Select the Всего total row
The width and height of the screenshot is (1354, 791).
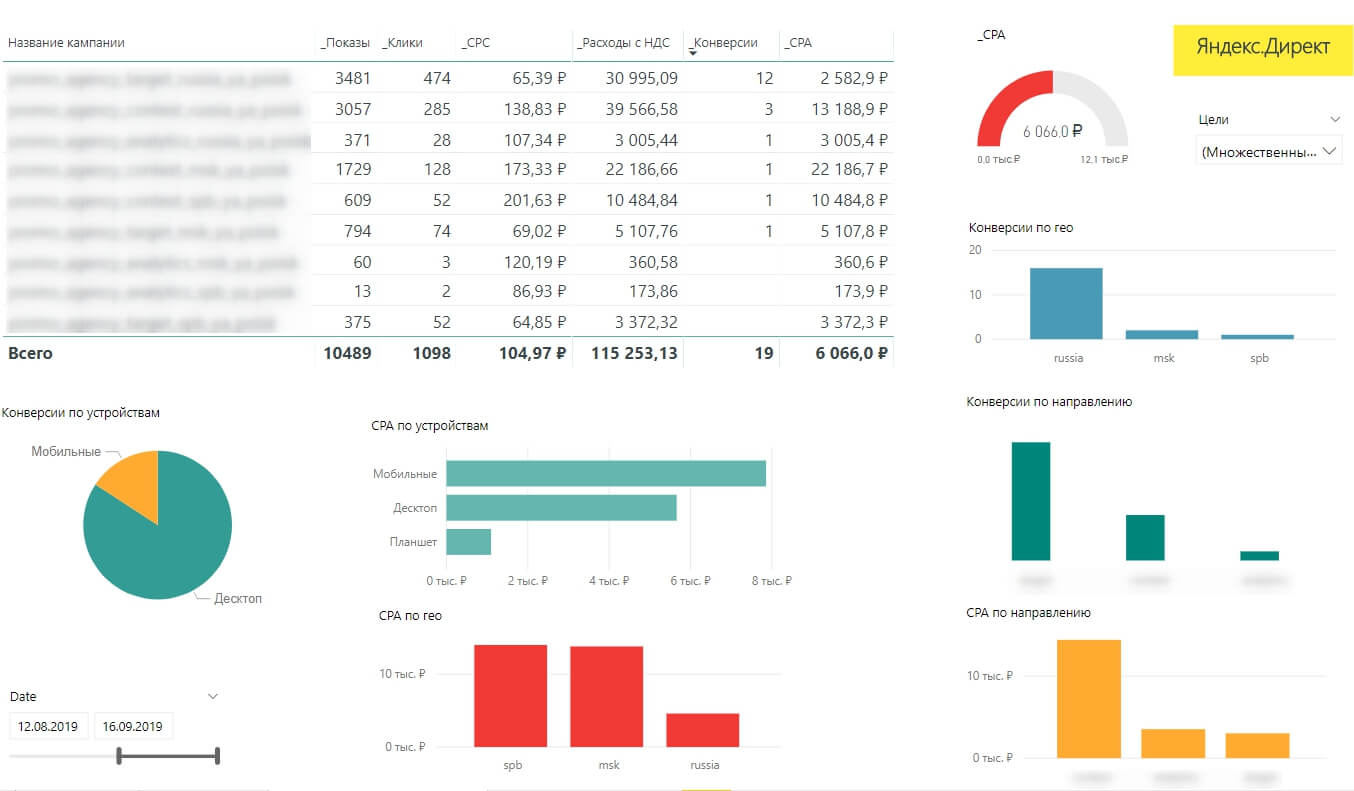pyautogui.click(x=449, y=353)
